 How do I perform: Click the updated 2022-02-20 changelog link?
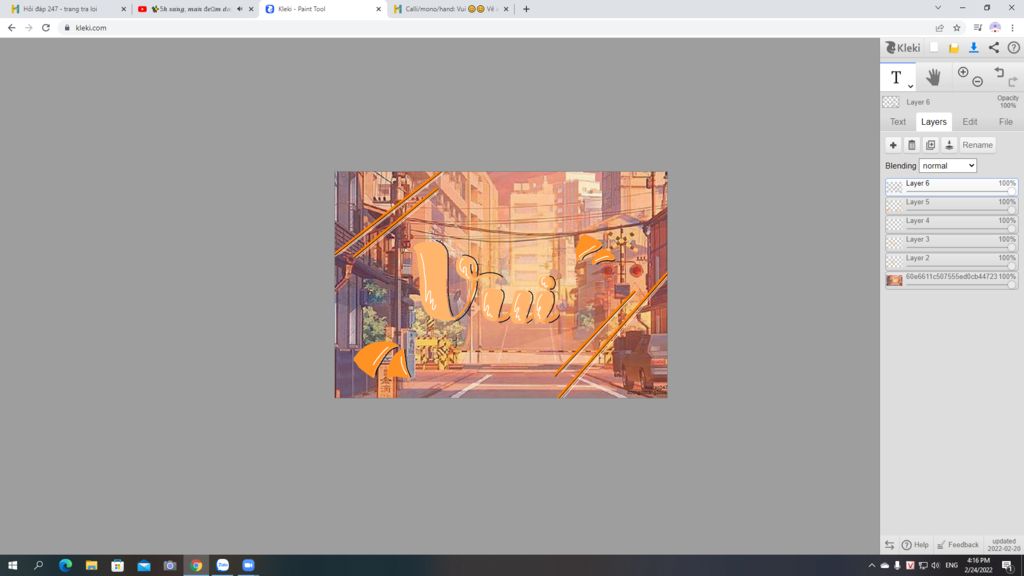click(x=1004, y=545)
